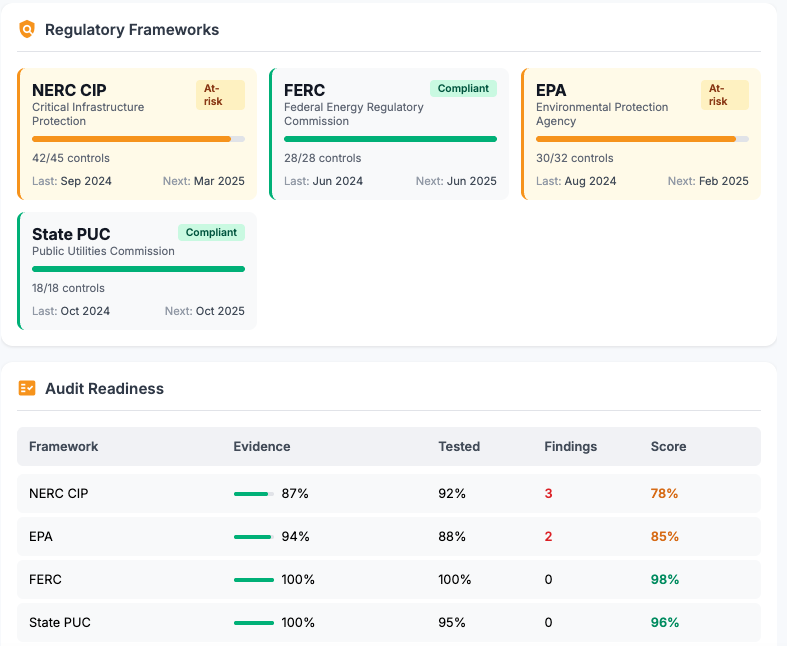The height and width of the screenshot is (646, 787).
Task: Click FERC score 98%
Action: pyautogui.click(x=665, y=580)
